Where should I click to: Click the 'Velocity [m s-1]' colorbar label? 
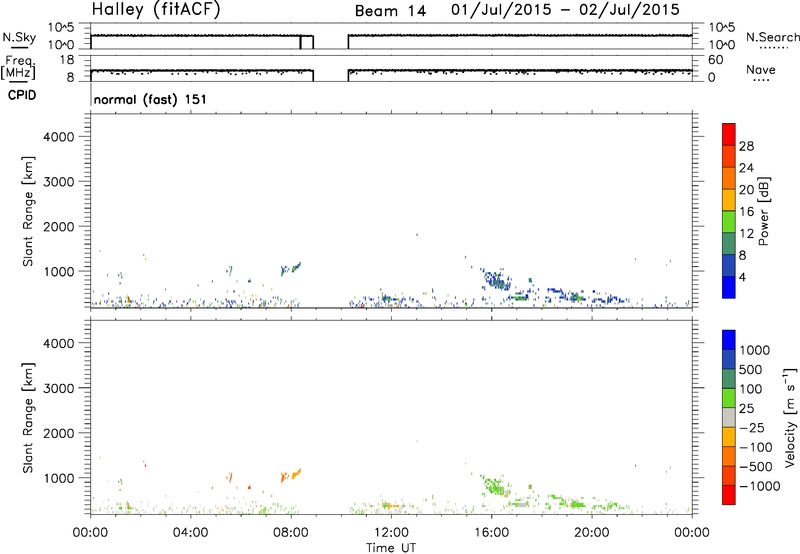click(790, 417)
